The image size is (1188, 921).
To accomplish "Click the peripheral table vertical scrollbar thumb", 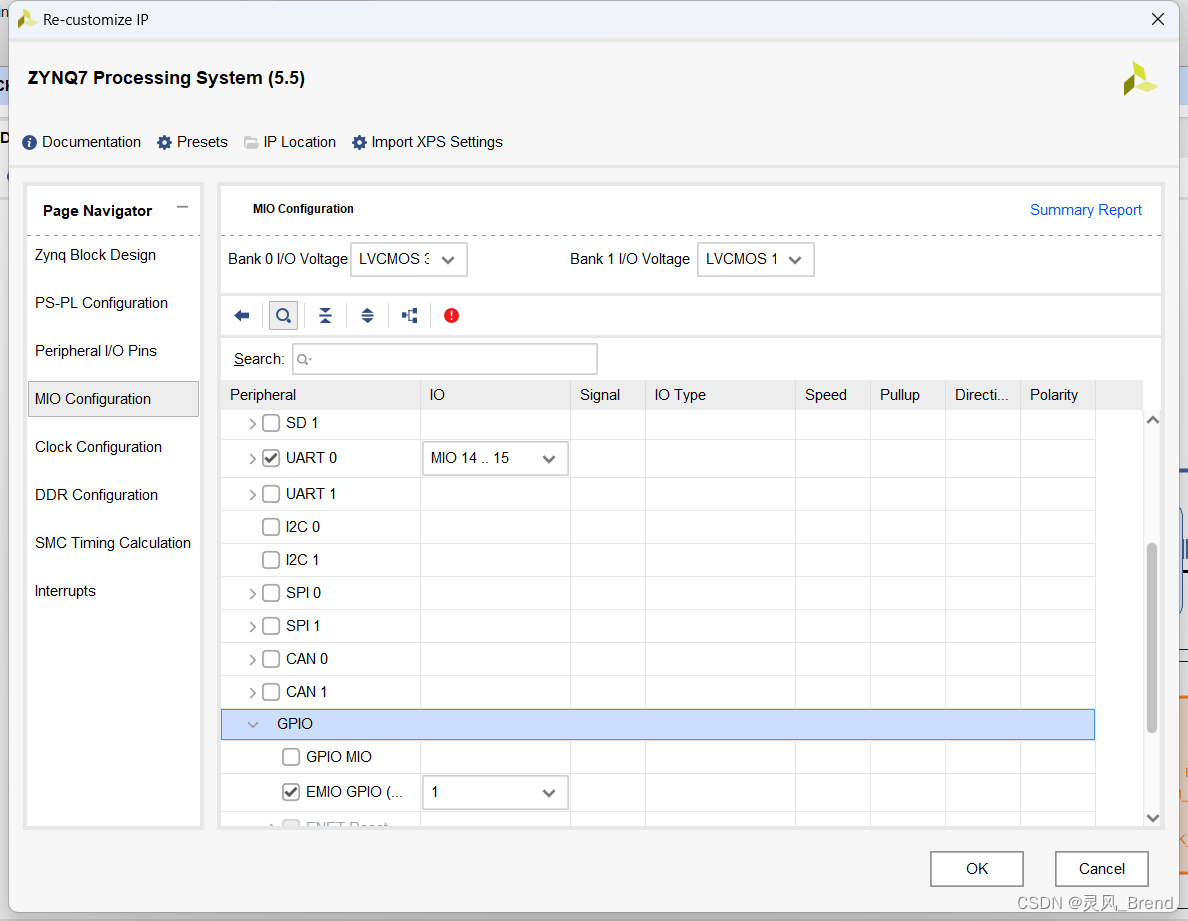I will [x=1152, y=638].
